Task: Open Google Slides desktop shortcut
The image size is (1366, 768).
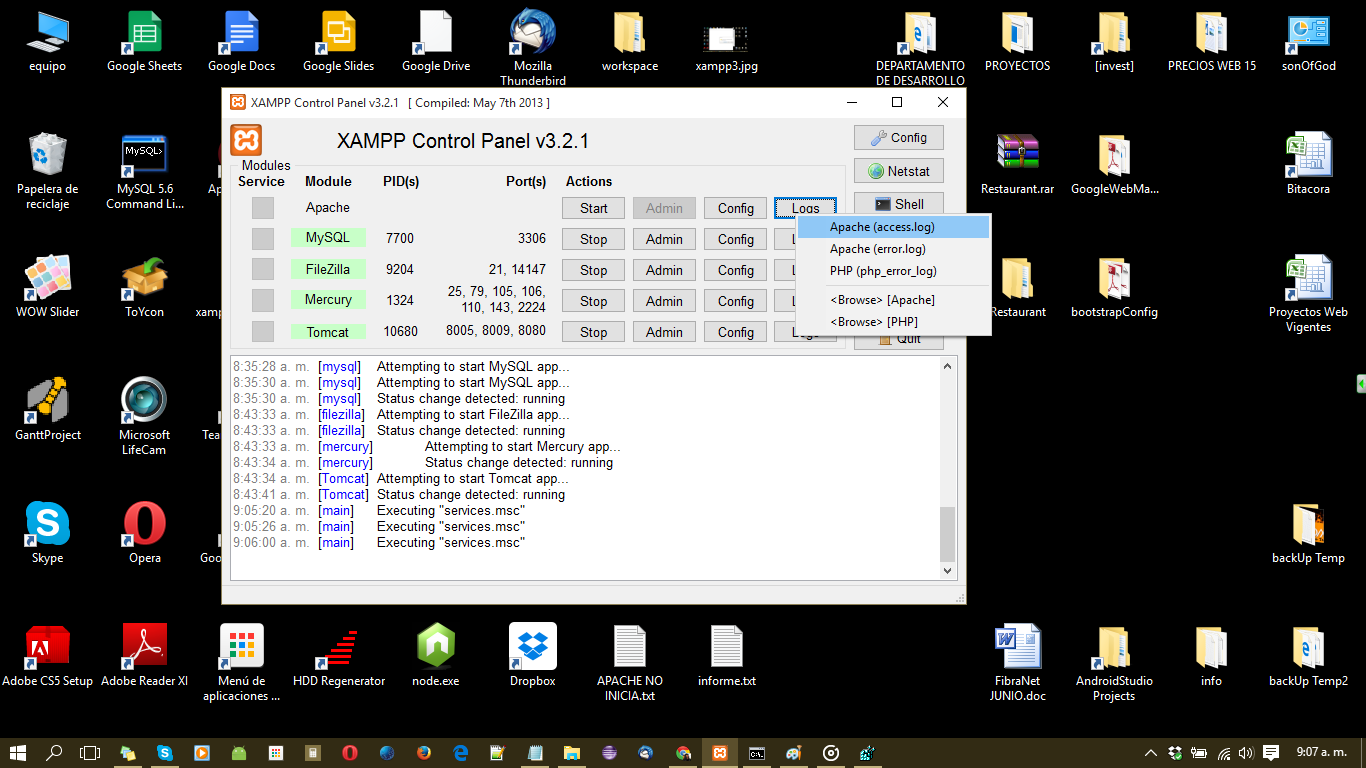Action: point(338,42)
